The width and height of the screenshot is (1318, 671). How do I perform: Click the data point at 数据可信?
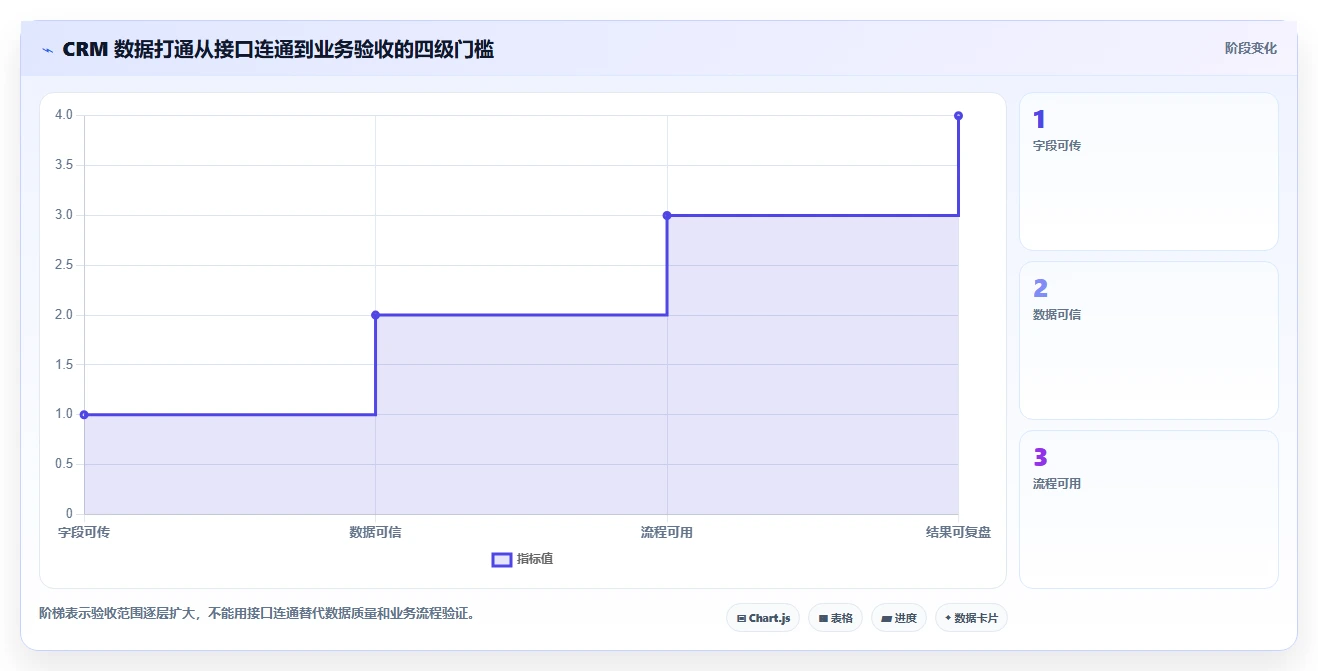(x=375, y=315)
